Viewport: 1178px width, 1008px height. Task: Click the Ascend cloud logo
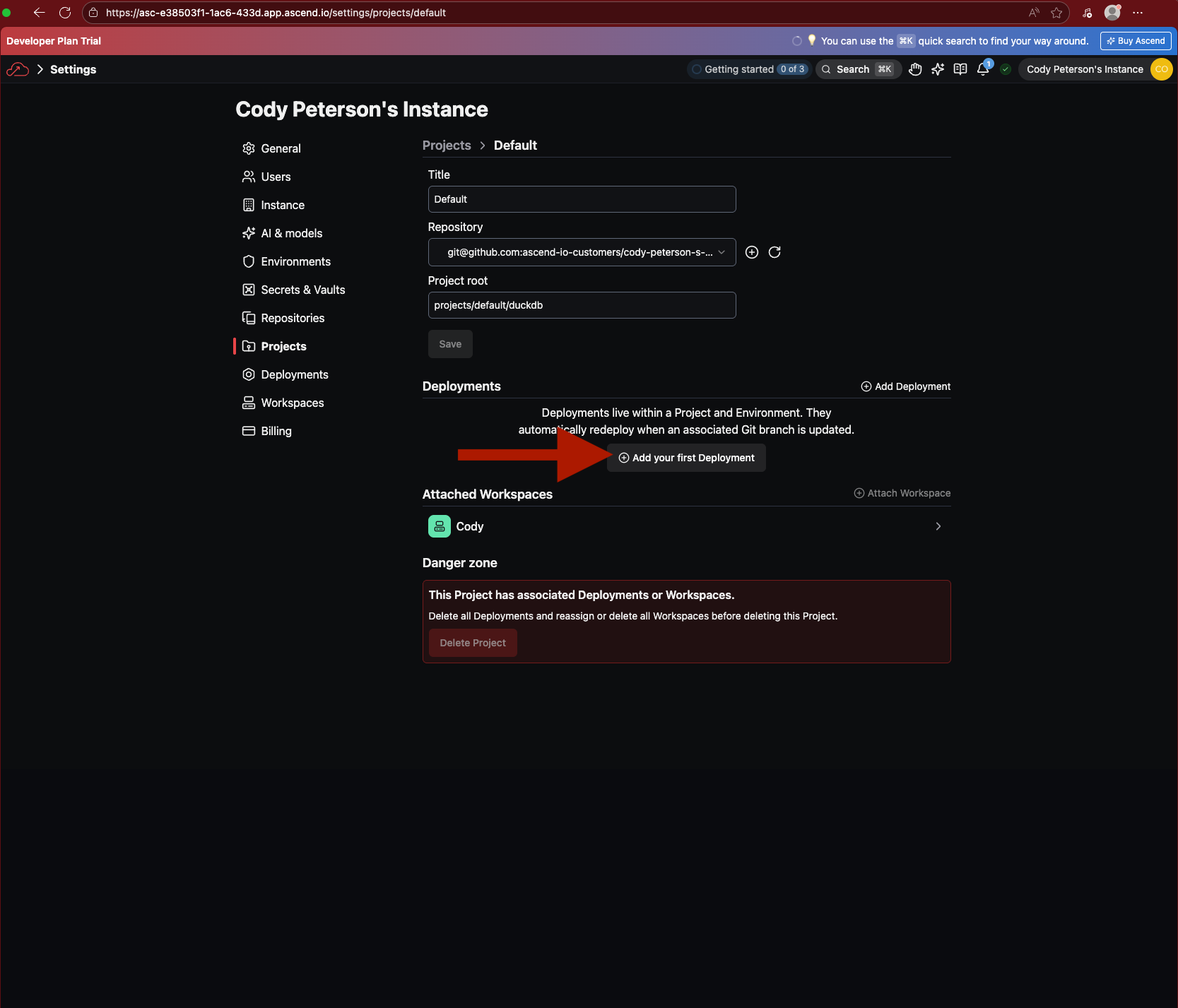18,69
